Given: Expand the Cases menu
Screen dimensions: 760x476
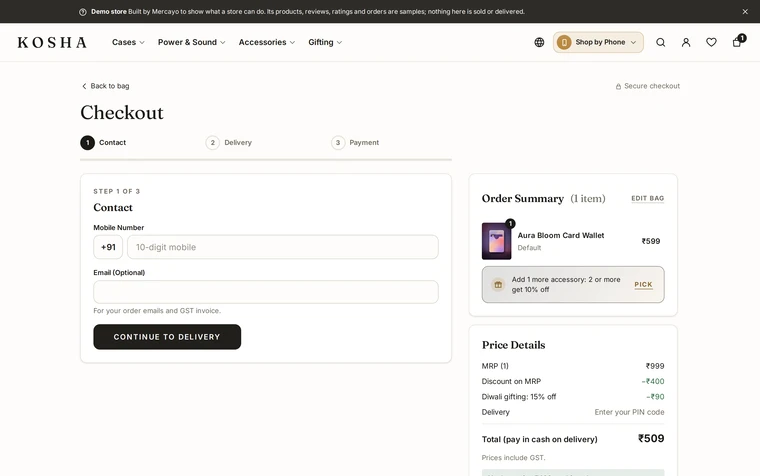Looking at the screenshot, I should click(128, 42).
